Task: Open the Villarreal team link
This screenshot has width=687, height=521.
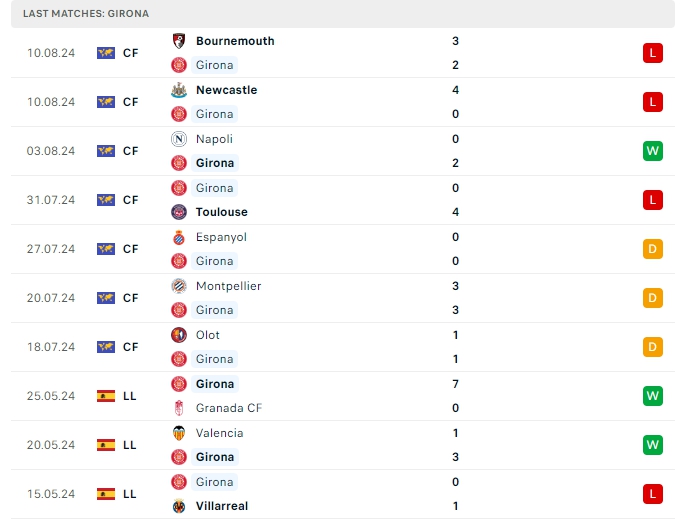Action: pos(222,506)
